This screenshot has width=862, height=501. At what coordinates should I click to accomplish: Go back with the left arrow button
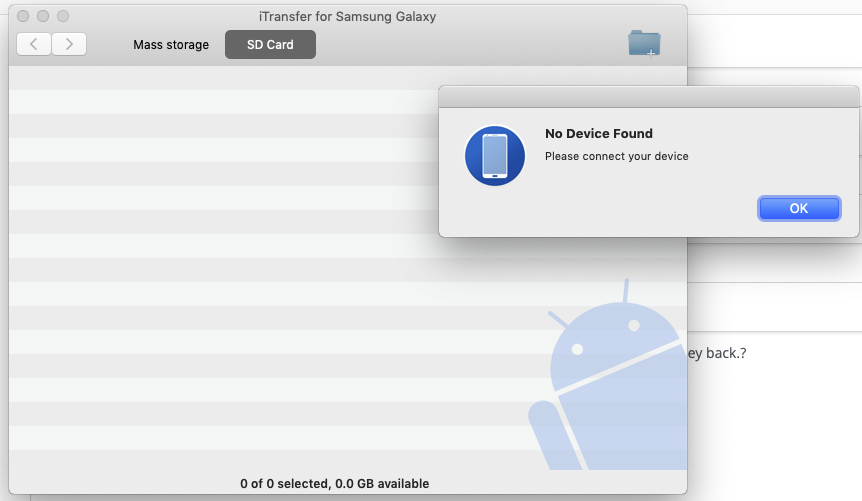34,44
